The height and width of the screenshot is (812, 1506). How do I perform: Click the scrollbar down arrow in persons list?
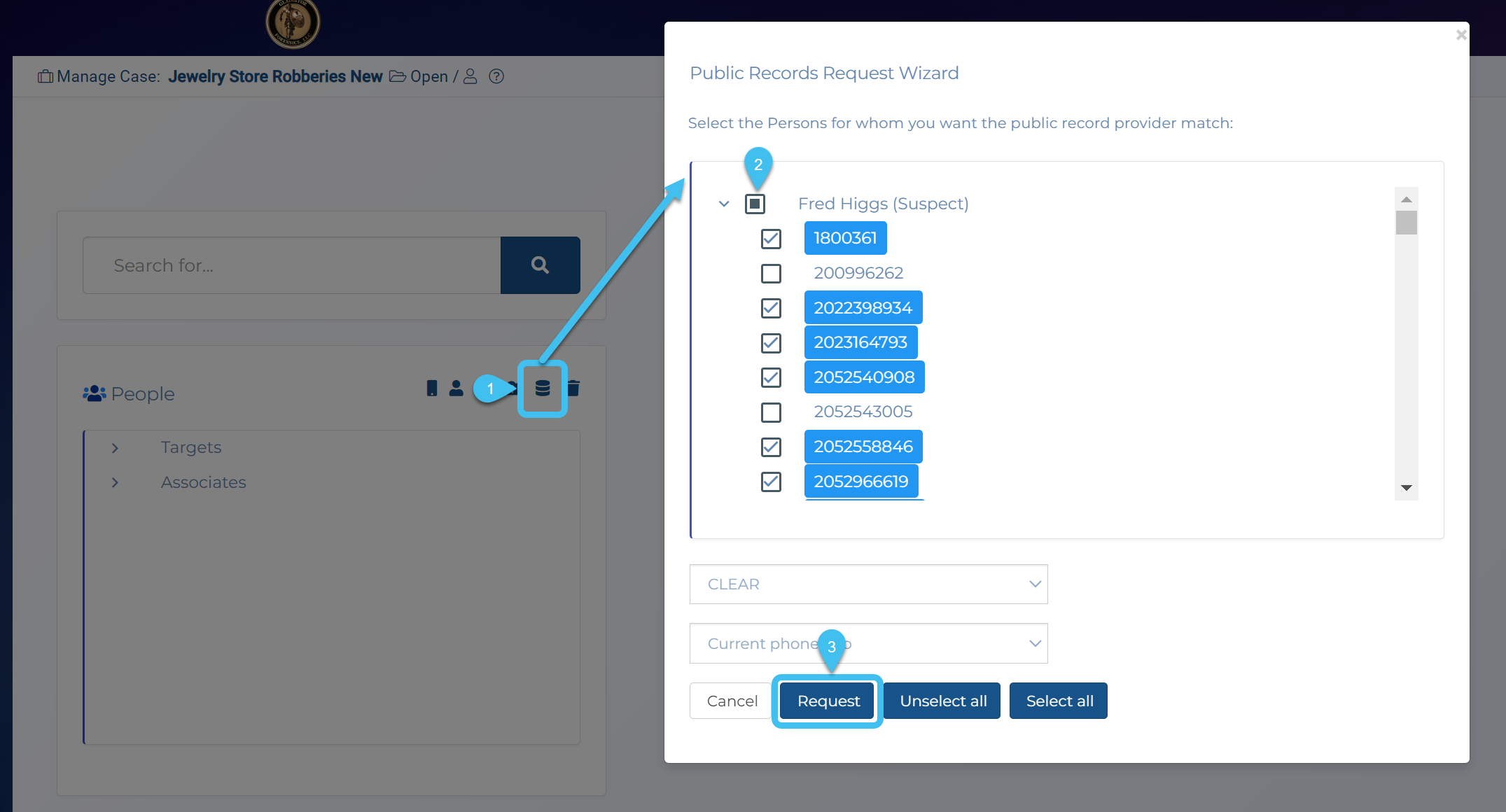coord(1406,488)
